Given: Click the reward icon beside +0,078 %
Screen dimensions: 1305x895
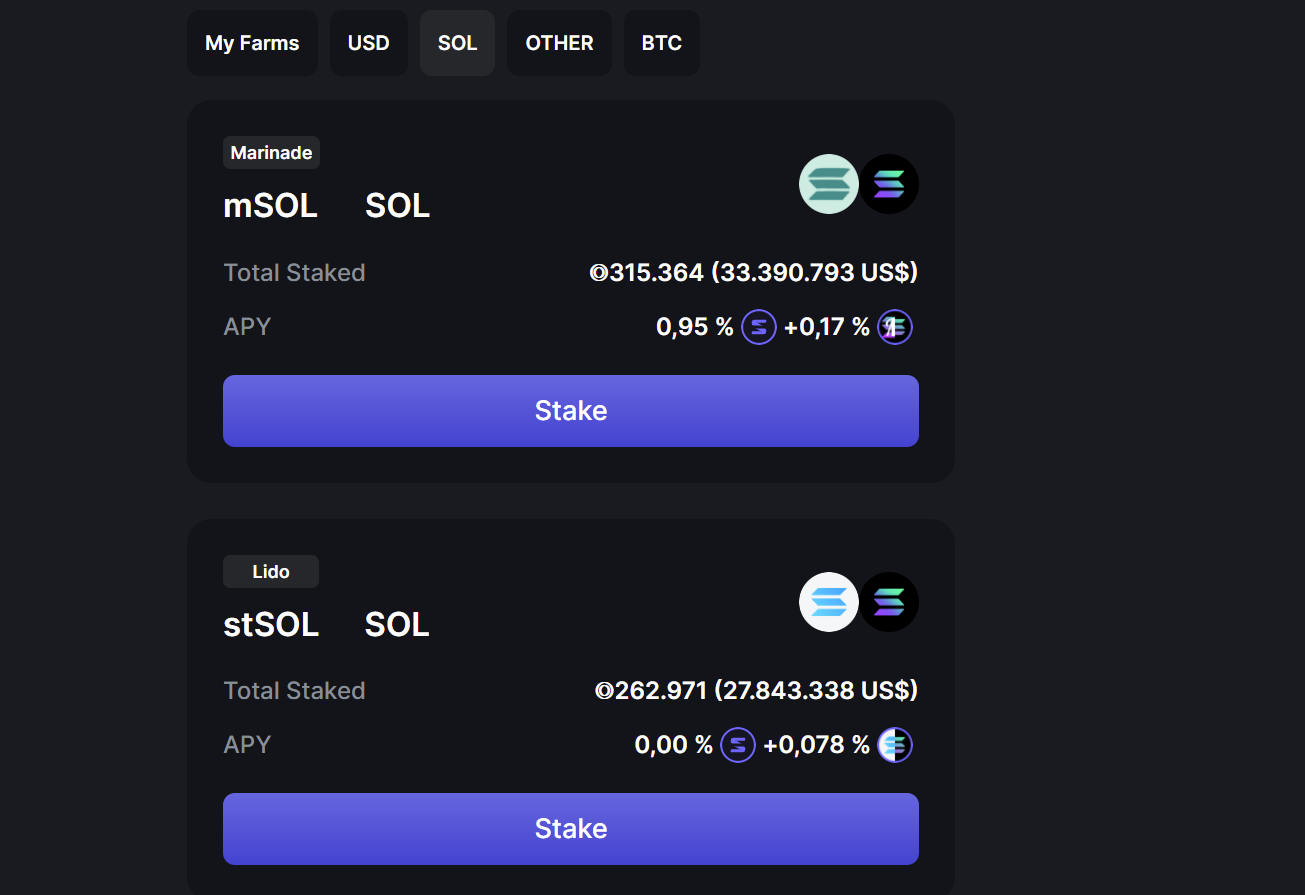Looking at the screenshot, I should pos(895,745).
